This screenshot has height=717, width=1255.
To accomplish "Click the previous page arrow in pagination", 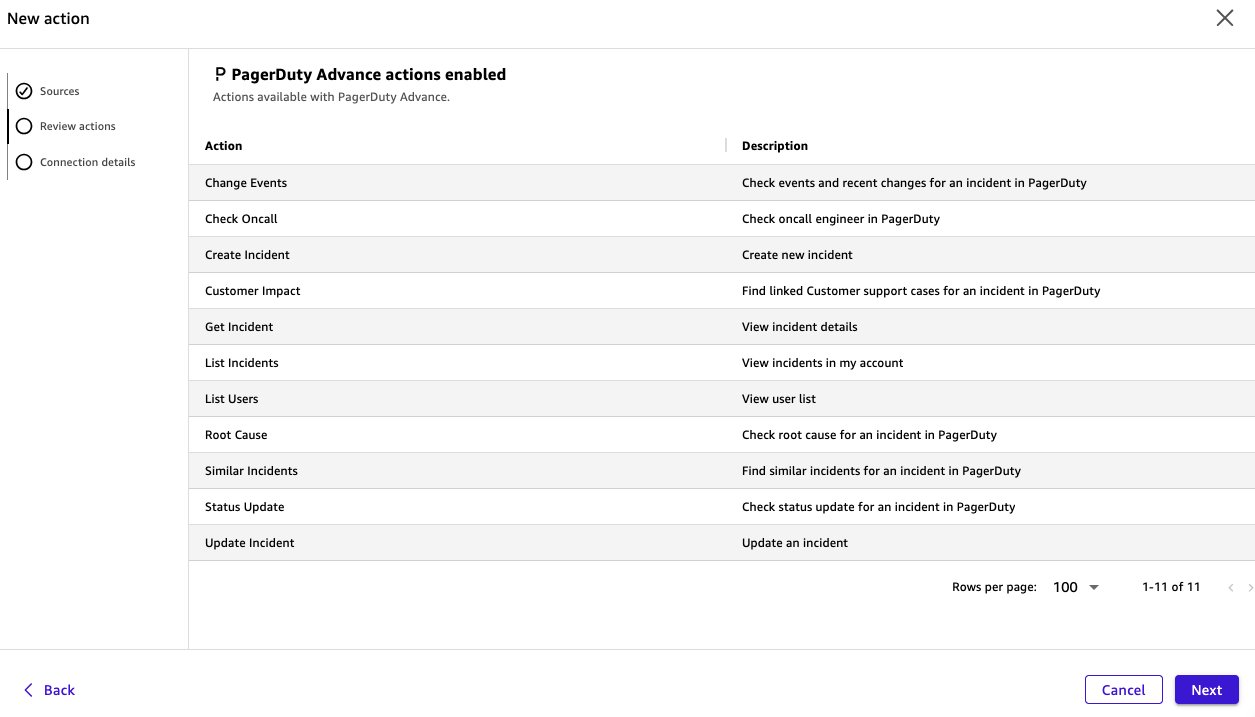I will click(1231, 587).
